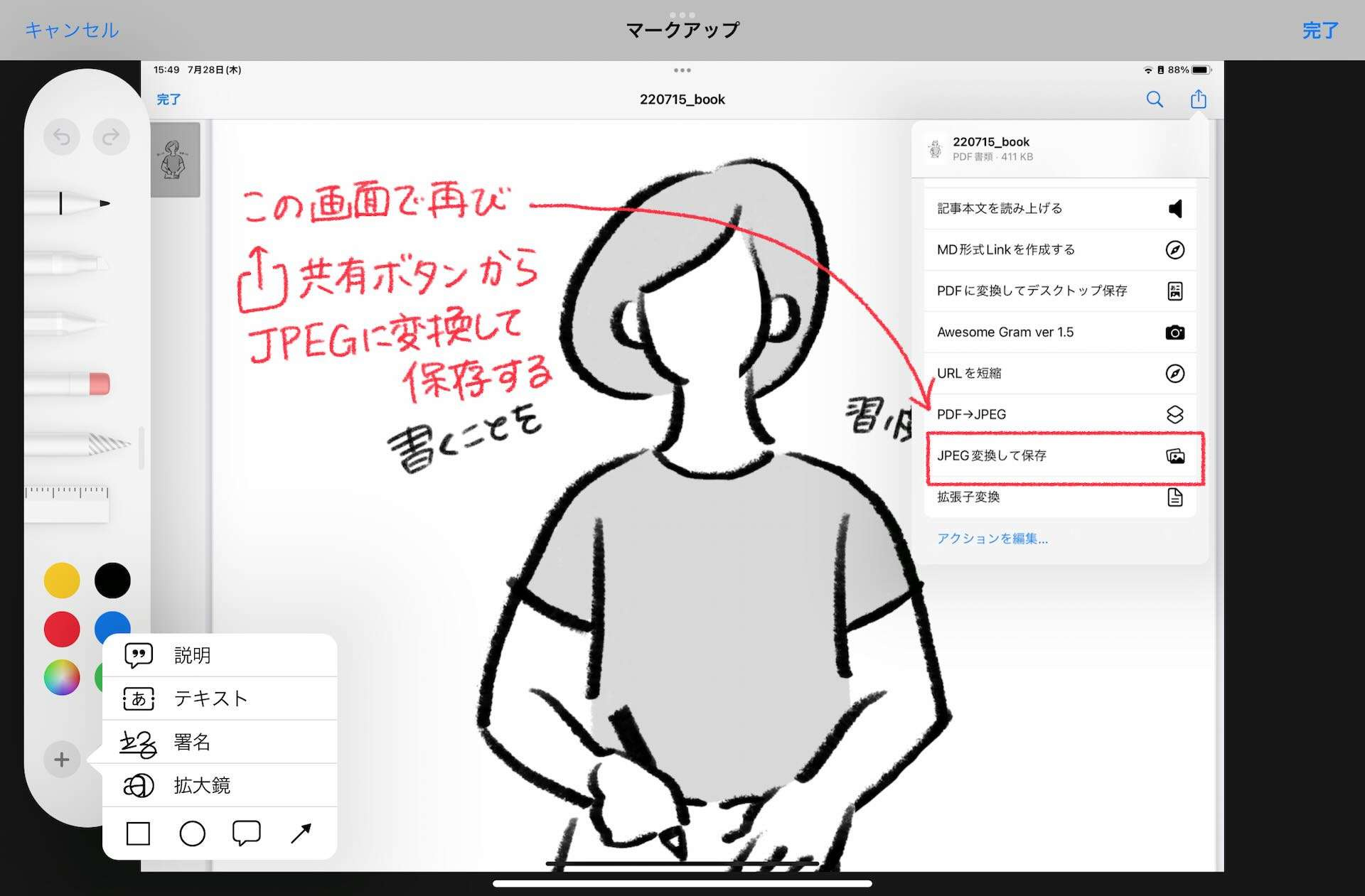
Task: Open the page thumbnail in the sidebar
Action: [176, 159]
